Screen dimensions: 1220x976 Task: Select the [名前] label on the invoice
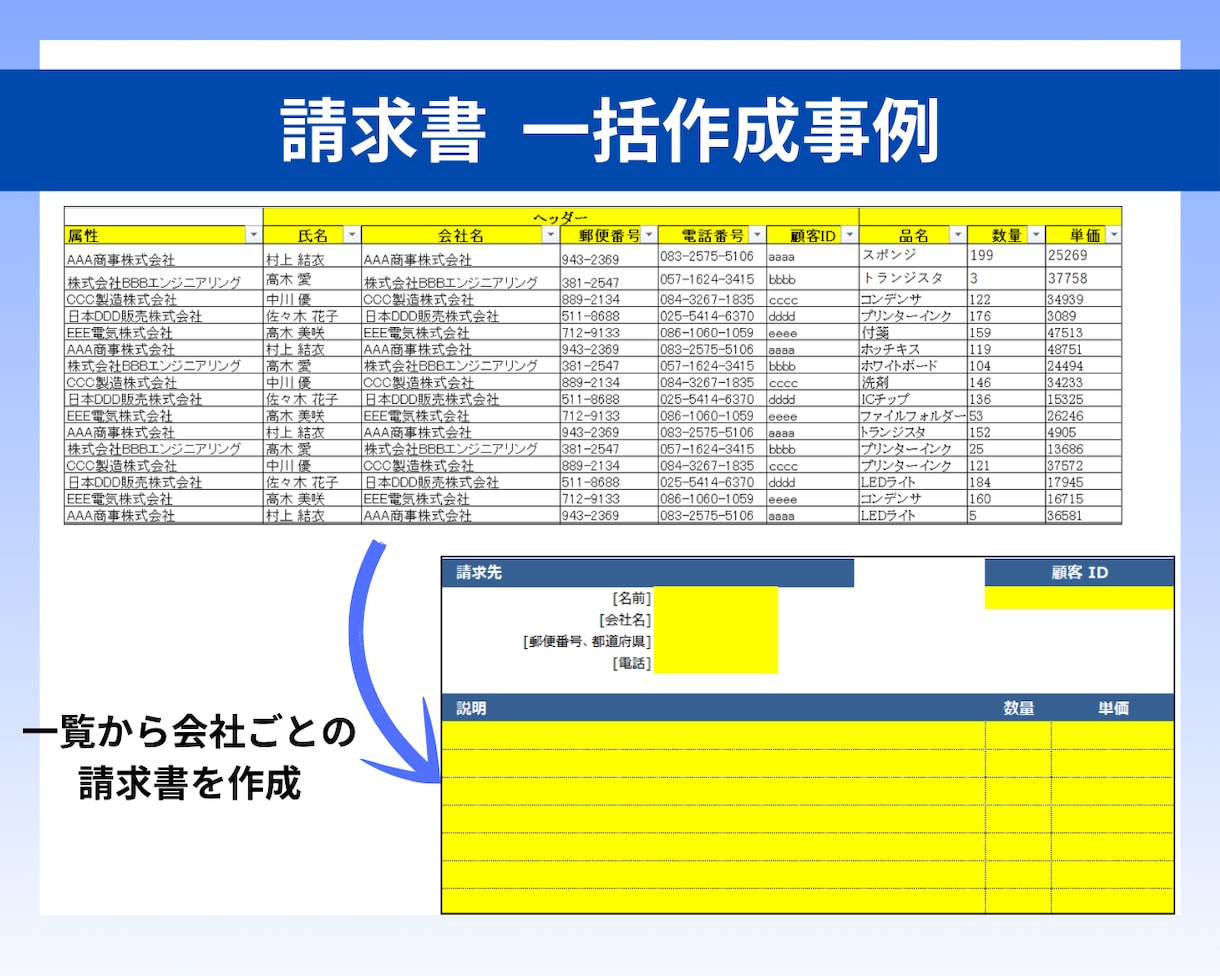coord(631,598)
